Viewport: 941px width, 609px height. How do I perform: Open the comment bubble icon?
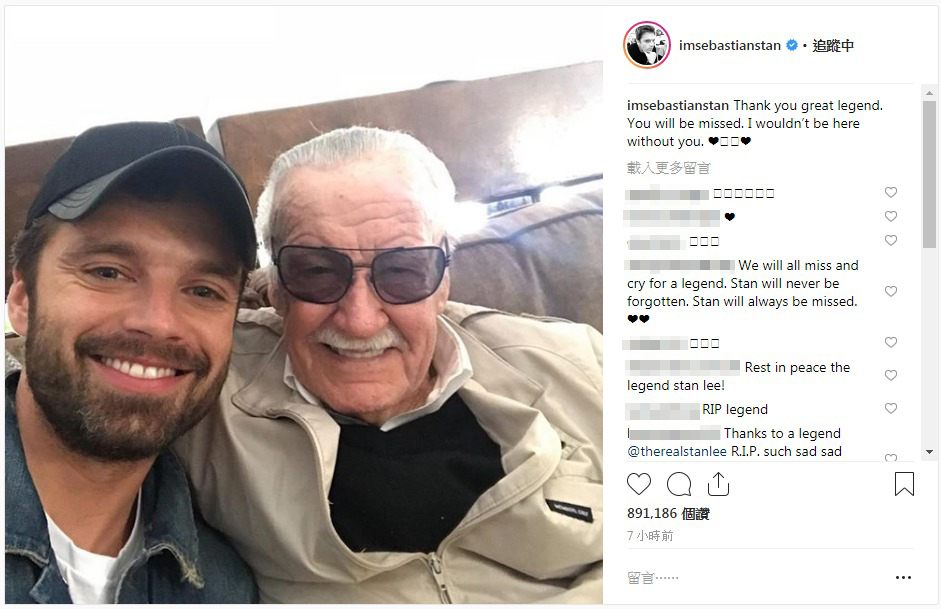679,485
